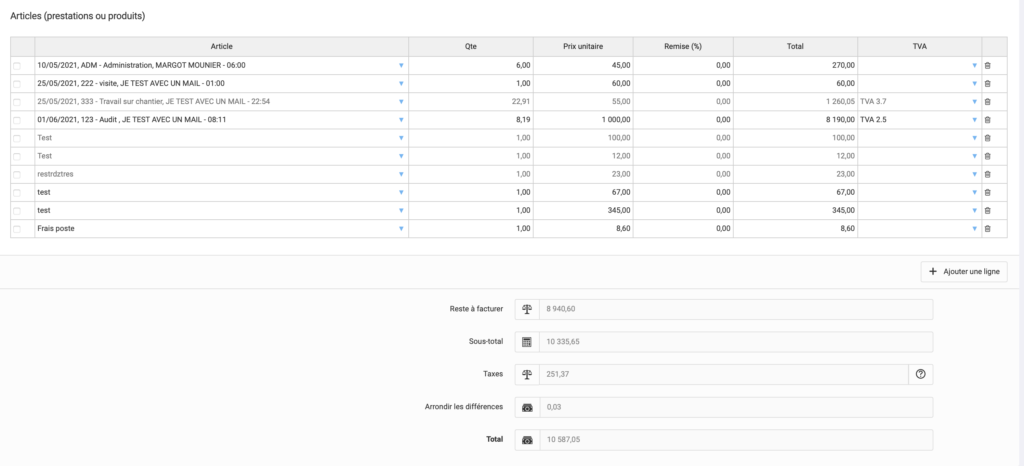1024x466 pixels.
Task: Remove the restrdztres line with trash icon
Action: (987, 174)
